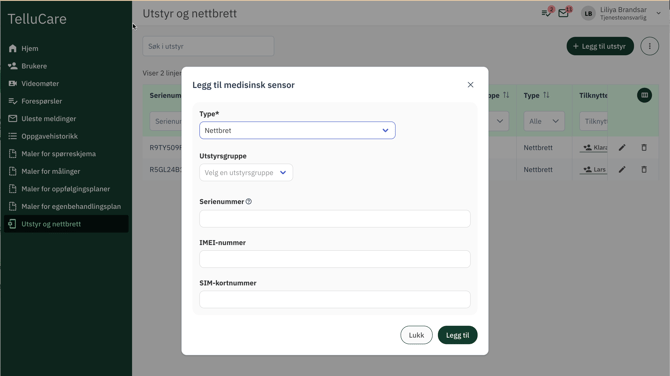Screen dimensions: 670x376
Task: Click the Hjem house icon
Action: (x=12, y=48)
